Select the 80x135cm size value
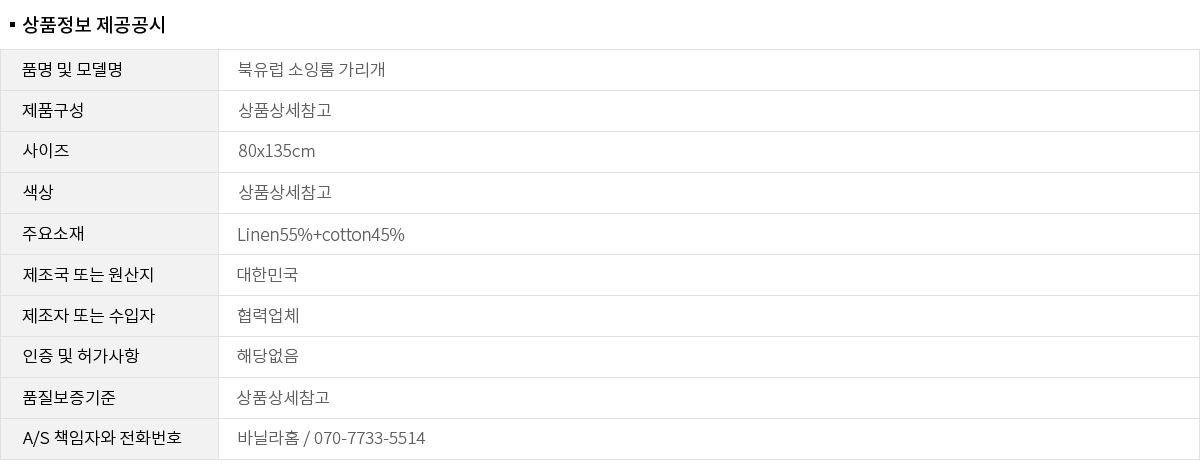Screen dimensions: 1200x475 coord(276,151)
